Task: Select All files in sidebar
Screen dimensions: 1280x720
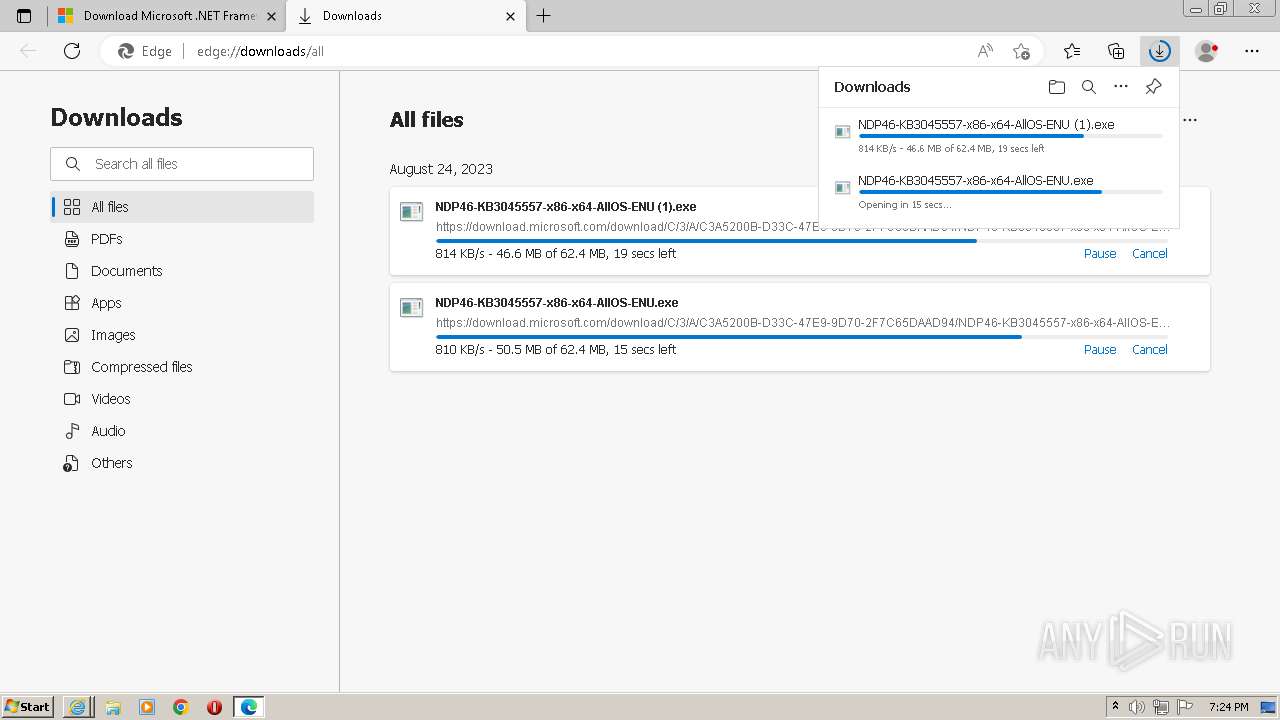Action: (x=183, y=207)
